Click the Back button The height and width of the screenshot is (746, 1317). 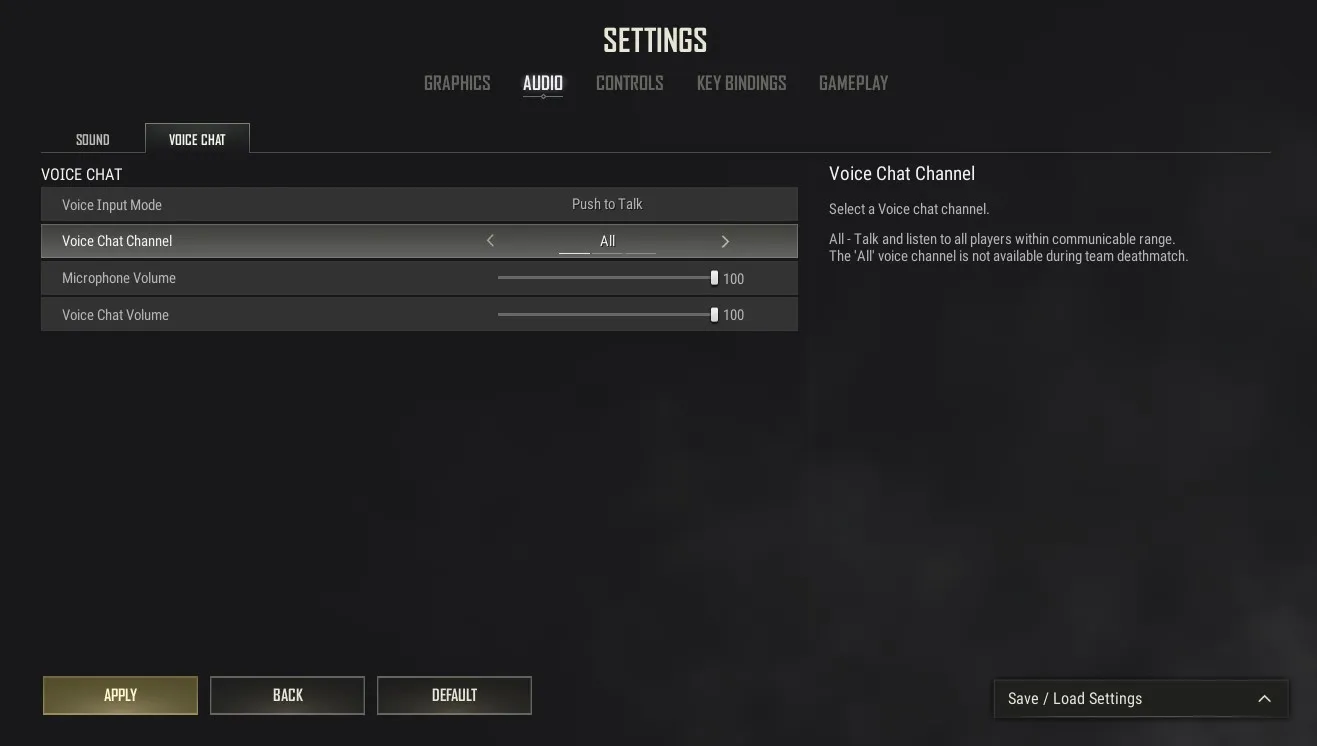(x=287, y=695)
